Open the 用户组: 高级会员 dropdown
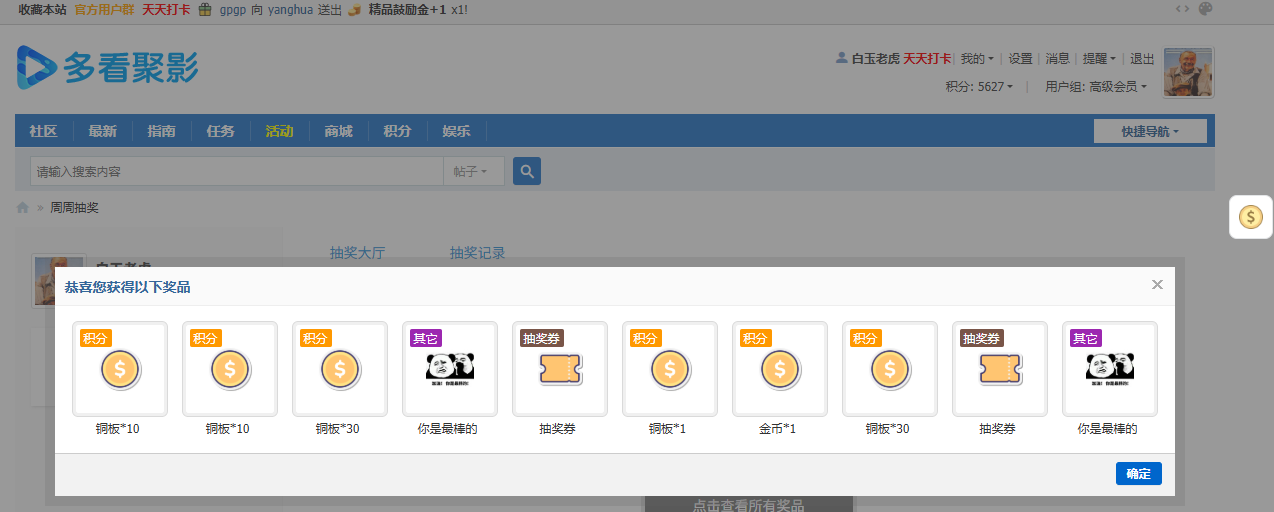The width and height of the screenshot is (1274, 512). pyautogui.click(x=1095, y=87)
